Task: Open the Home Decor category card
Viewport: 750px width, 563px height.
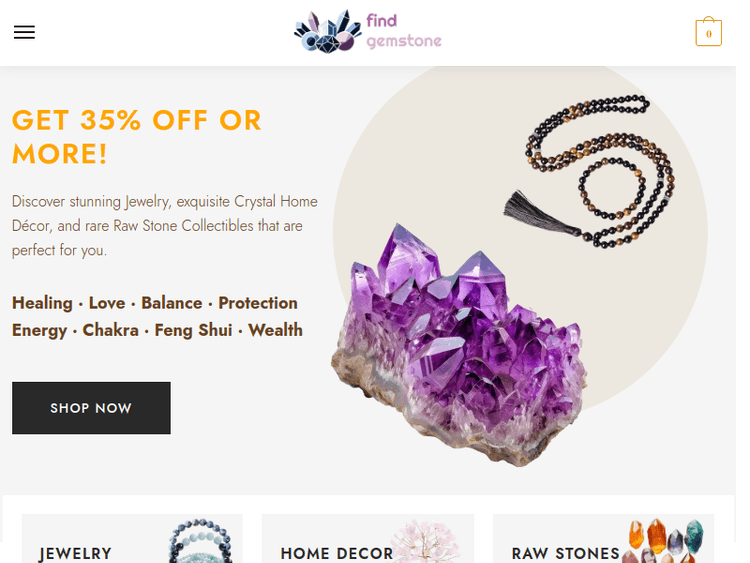Action: point(367,539)
